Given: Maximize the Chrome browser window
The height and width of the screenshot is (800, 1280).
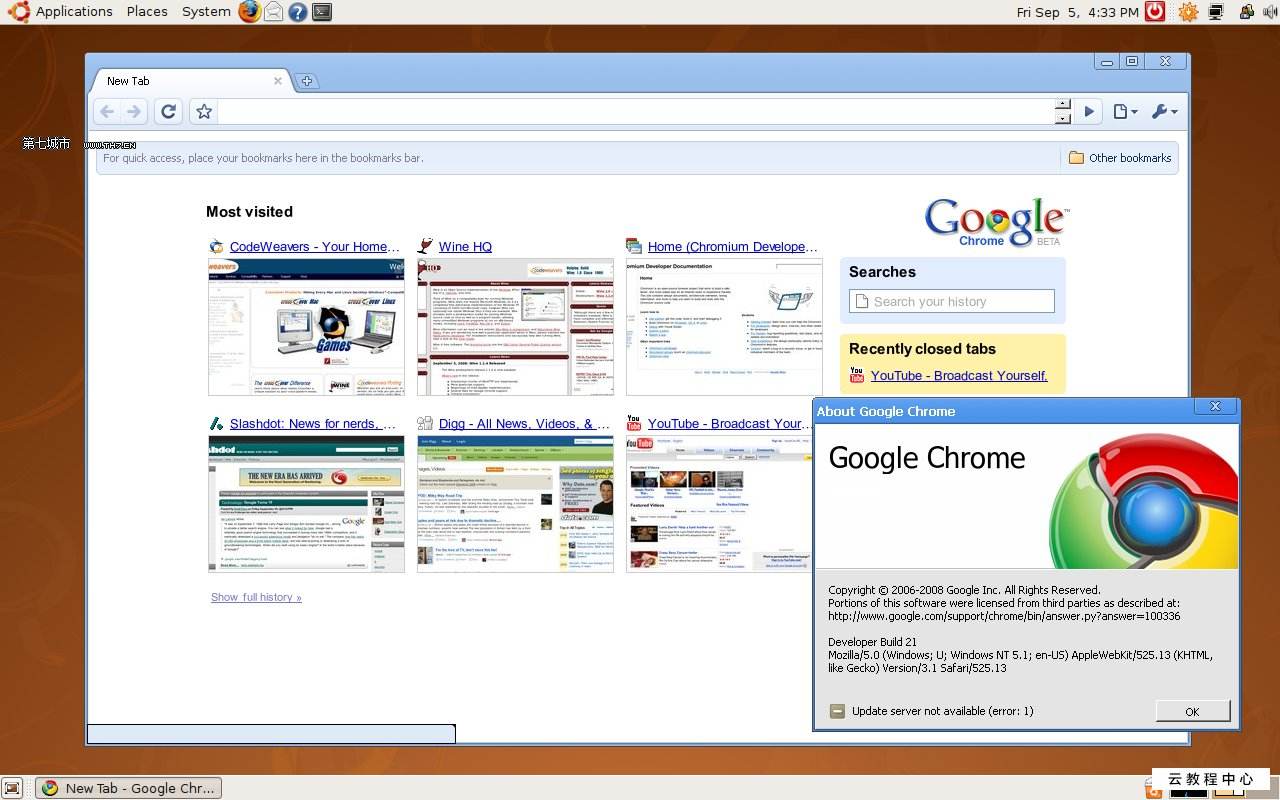Looking at the screenshot, I should (x=1132, y=62).
